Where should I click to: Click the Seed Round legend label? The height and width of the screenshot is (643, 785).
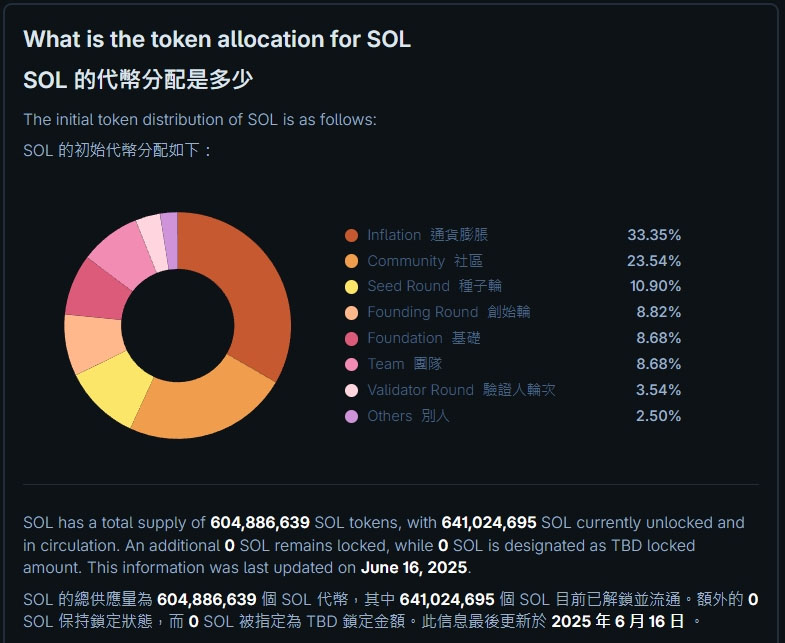(x=408, y=287)
